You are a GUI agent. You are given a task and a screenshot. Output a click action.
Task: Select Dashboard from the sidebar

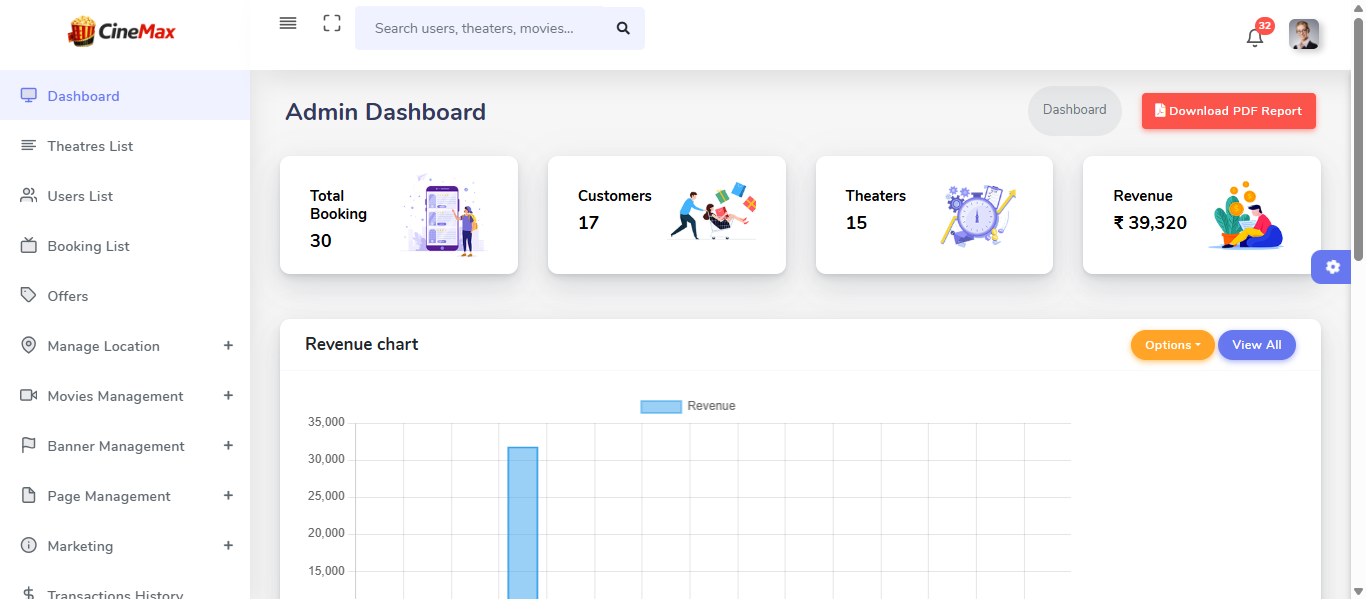coord(83,96)
